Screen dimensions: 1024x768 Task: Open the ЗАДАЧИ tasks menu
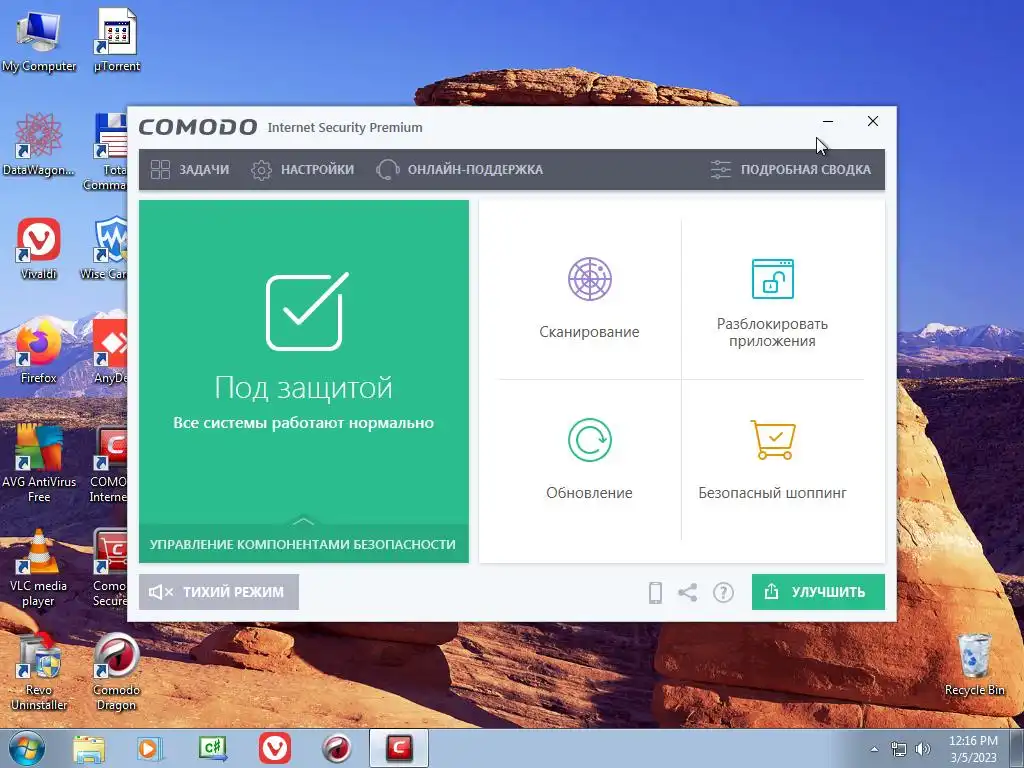(x=189, y=170)
